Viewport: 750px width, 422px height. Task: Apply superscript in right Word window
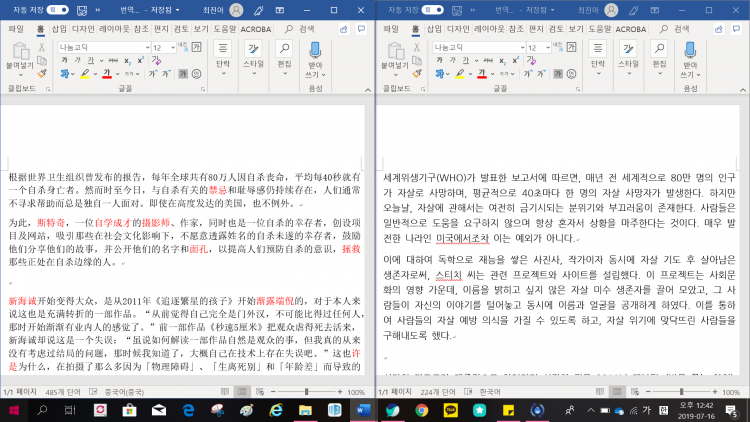pyautogui.click(x=516, y=60)
